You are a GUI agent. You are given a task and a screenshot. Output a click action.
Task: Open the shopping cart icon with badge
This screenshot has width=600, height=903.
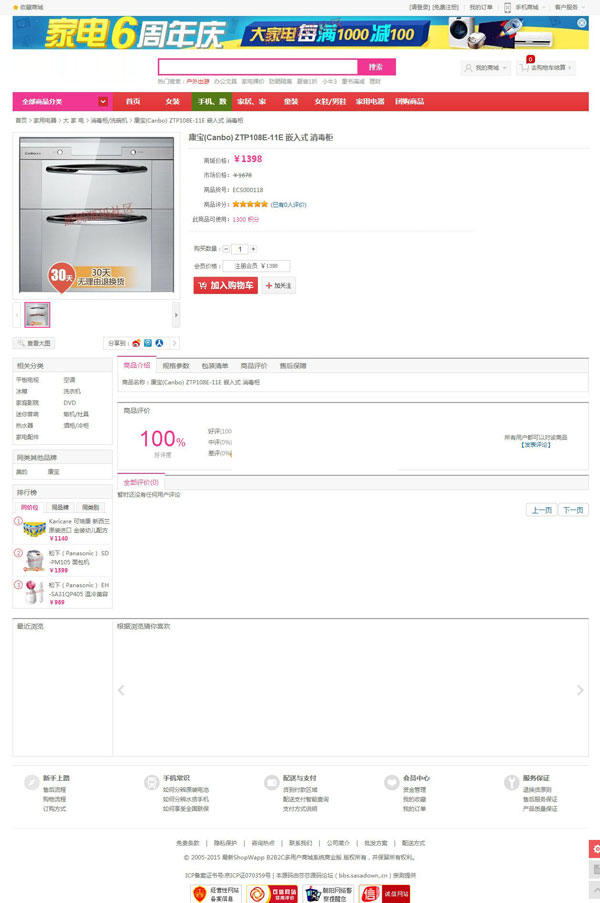point(525,67)
